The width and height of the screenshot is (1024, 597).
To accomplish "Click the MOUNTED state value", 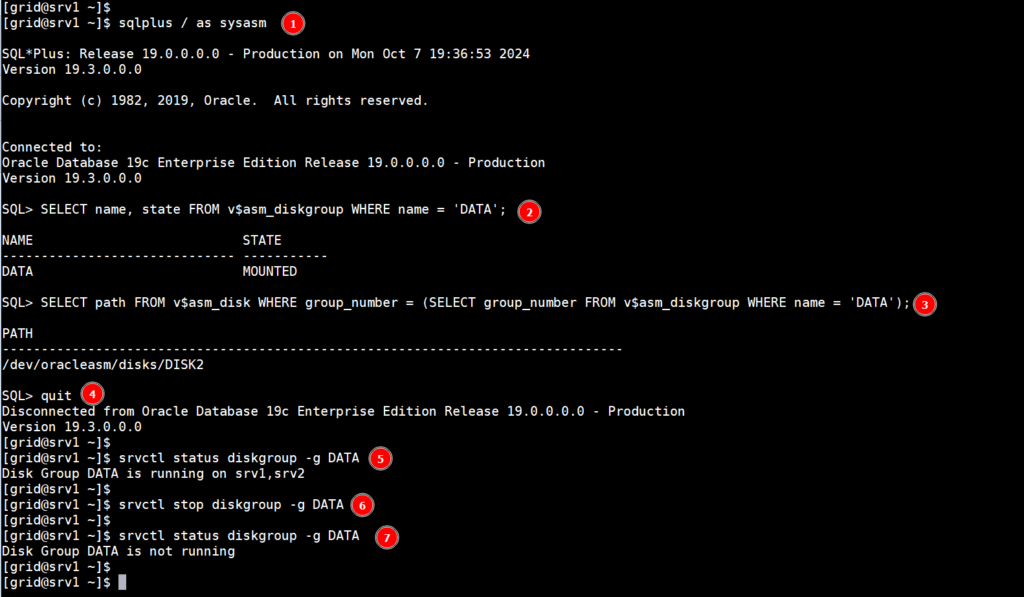I will coord(269,271).
